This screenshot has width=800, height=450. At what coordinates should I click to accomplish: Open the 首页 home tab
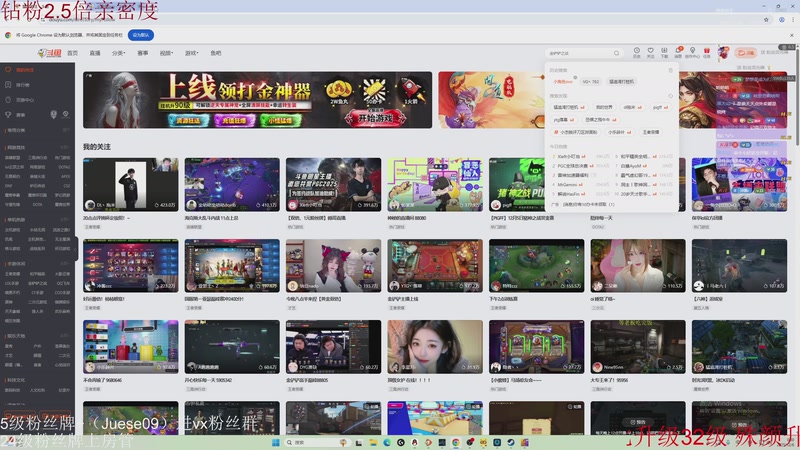click(x=72, y=53)
